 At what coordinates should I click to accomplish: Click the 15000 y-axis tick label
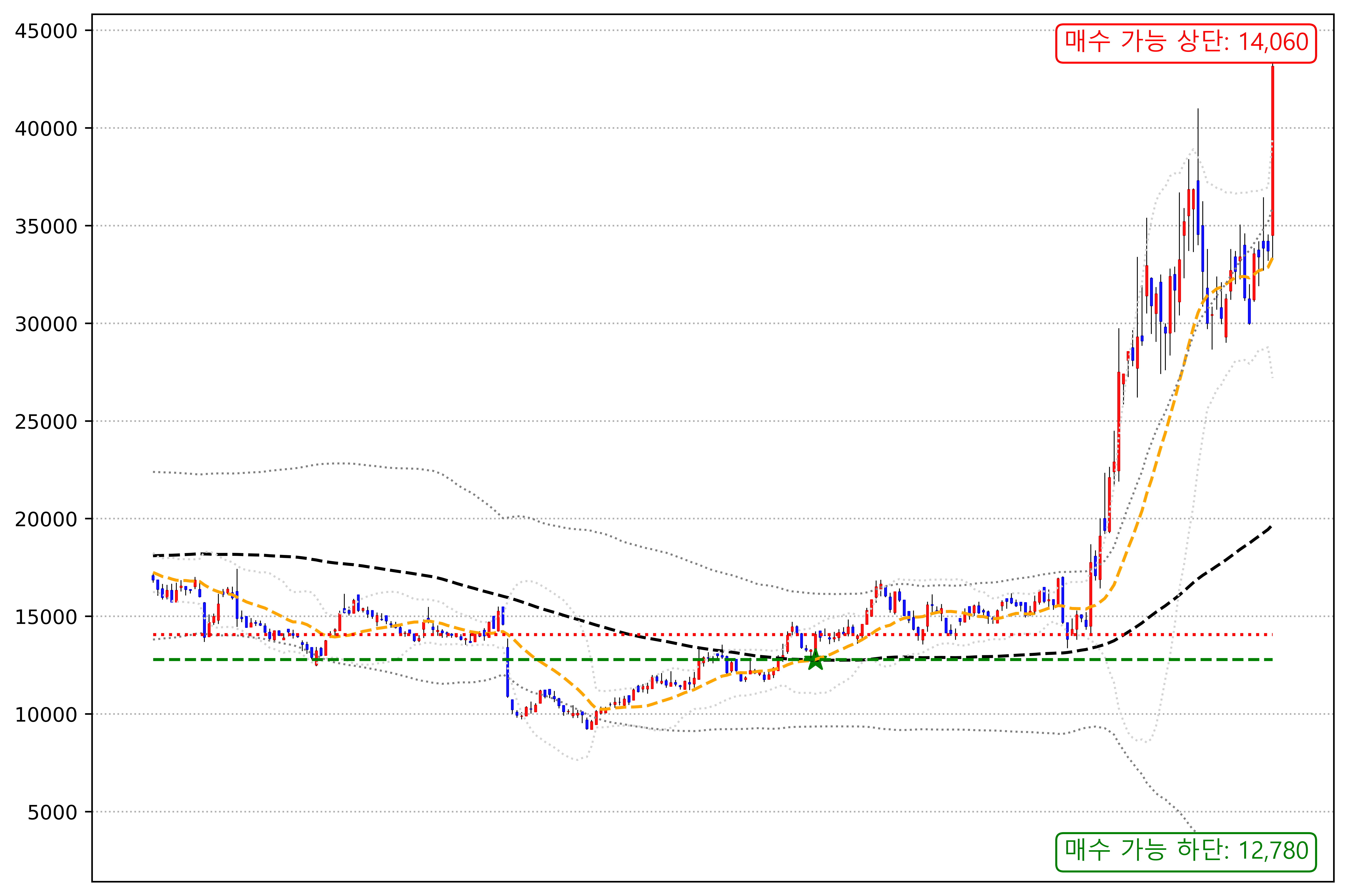point(46,617)
